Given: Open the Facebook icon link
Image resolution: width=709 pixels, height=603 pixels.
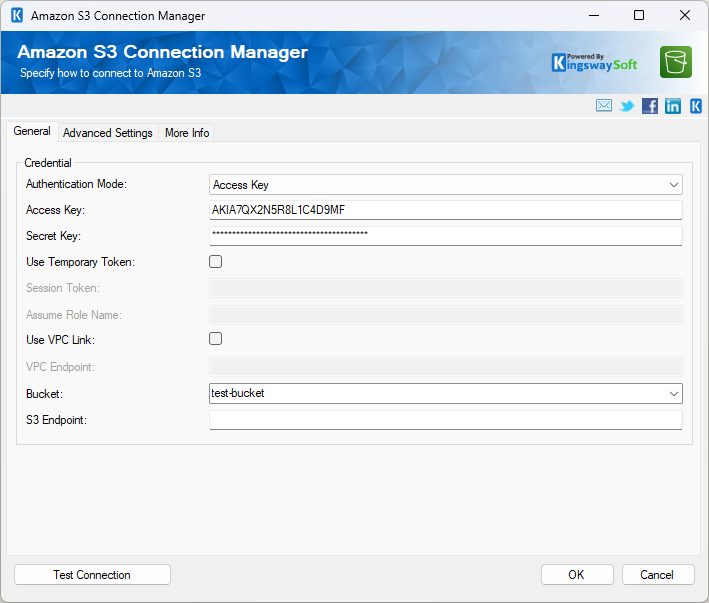Looking at the screenshot, I should (650, 106).
